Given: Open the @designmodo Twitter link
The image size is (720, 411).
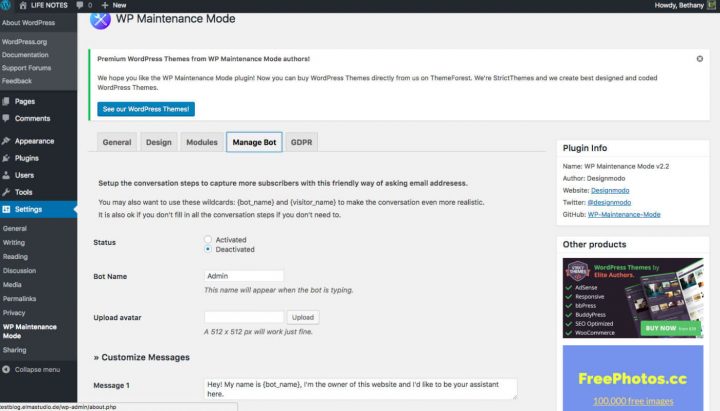Looking at the screenshot, I should tap(609, 202).
